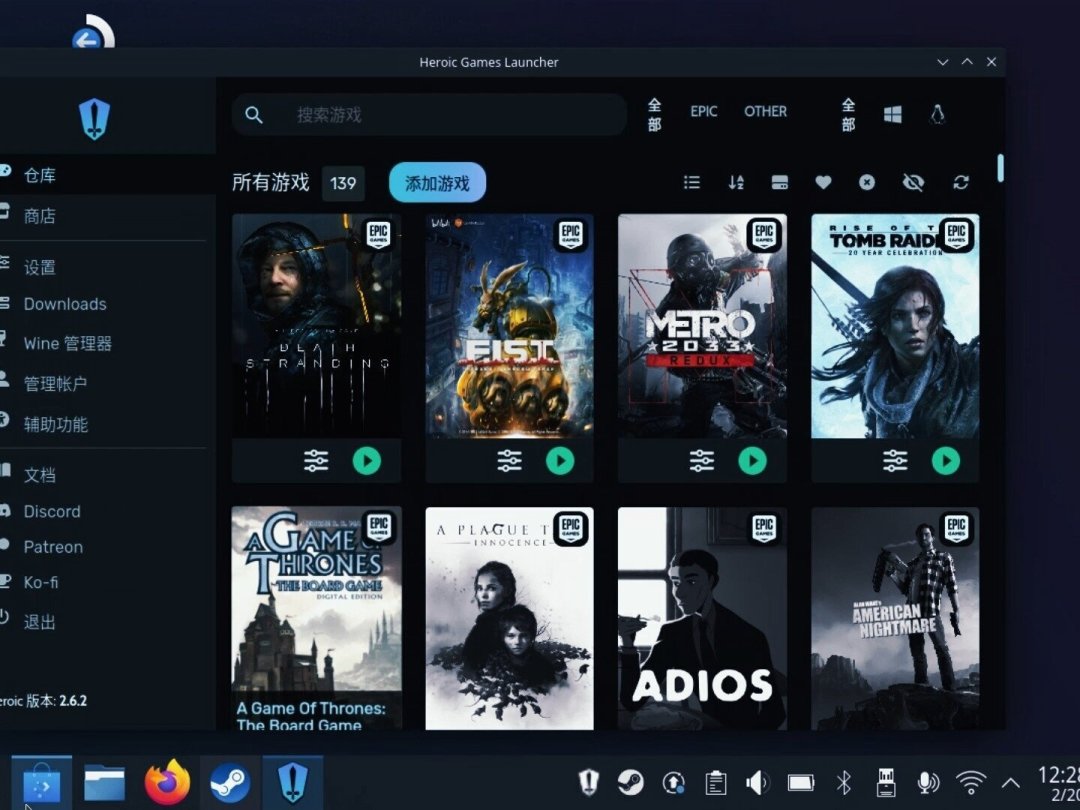1080x810 pixels.
Task: Click the 添加游戏 button
Action: 437,183
